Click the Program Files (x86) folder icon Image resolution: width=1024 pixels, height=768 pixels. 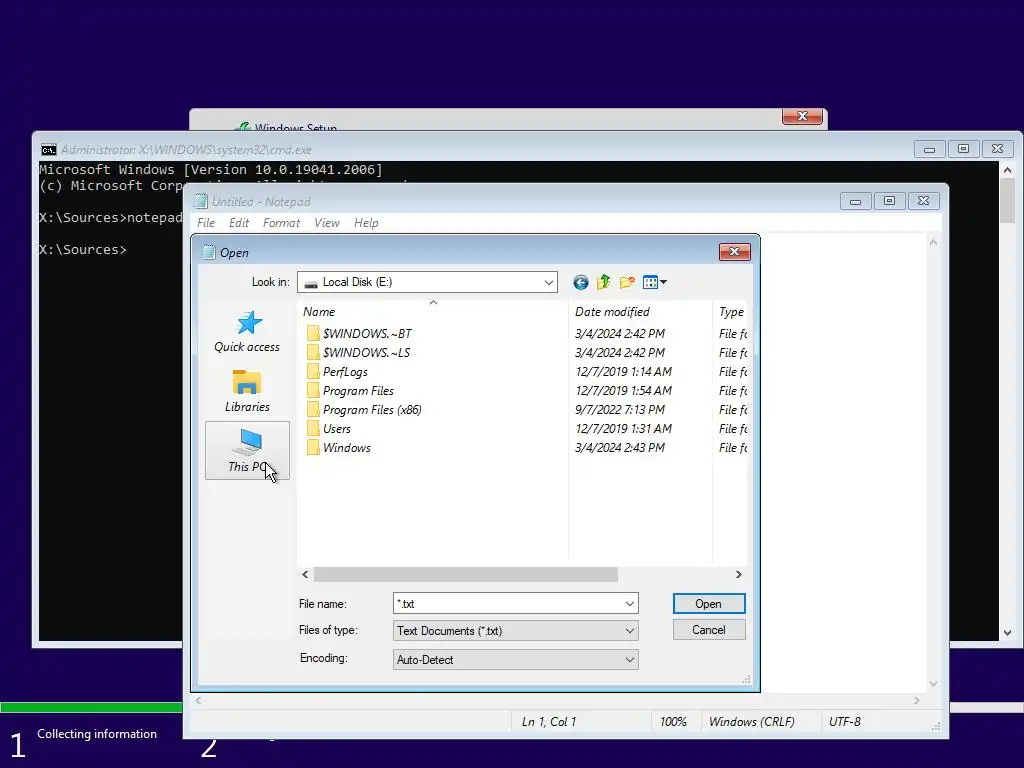tap(313, 409)
